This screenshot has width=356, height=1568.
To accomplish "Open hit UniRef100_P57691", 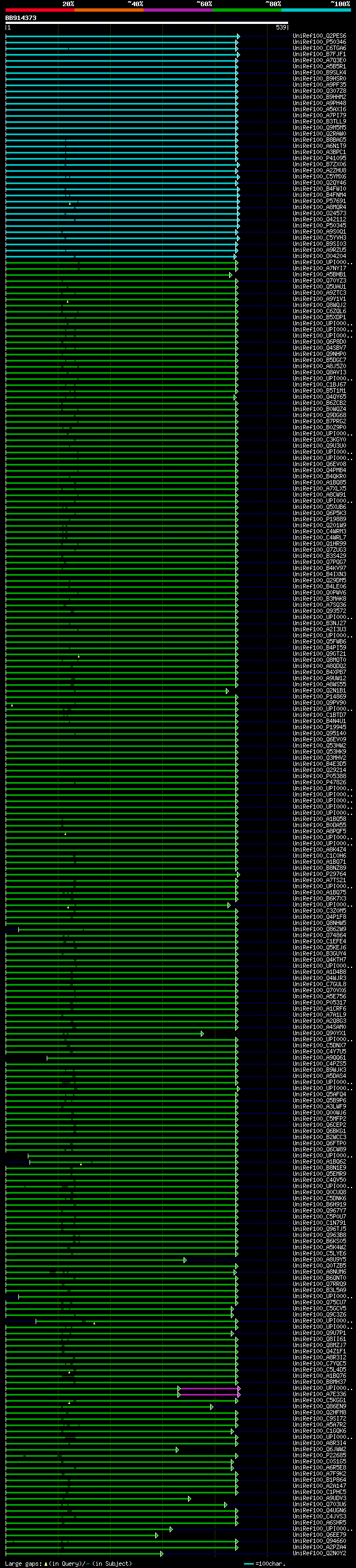I will (319, 201).
